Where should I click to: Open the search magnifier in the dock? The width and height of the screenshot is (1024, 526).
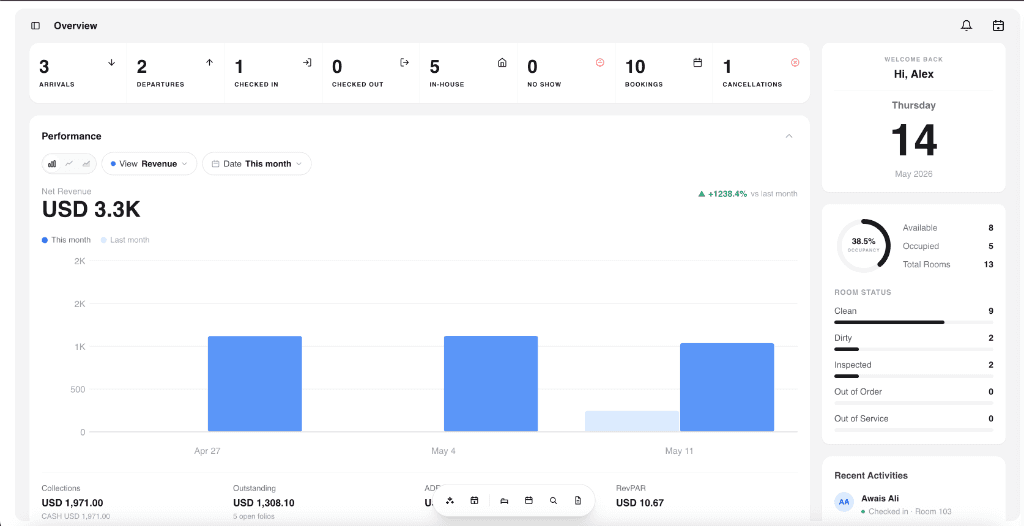(553, 501)
